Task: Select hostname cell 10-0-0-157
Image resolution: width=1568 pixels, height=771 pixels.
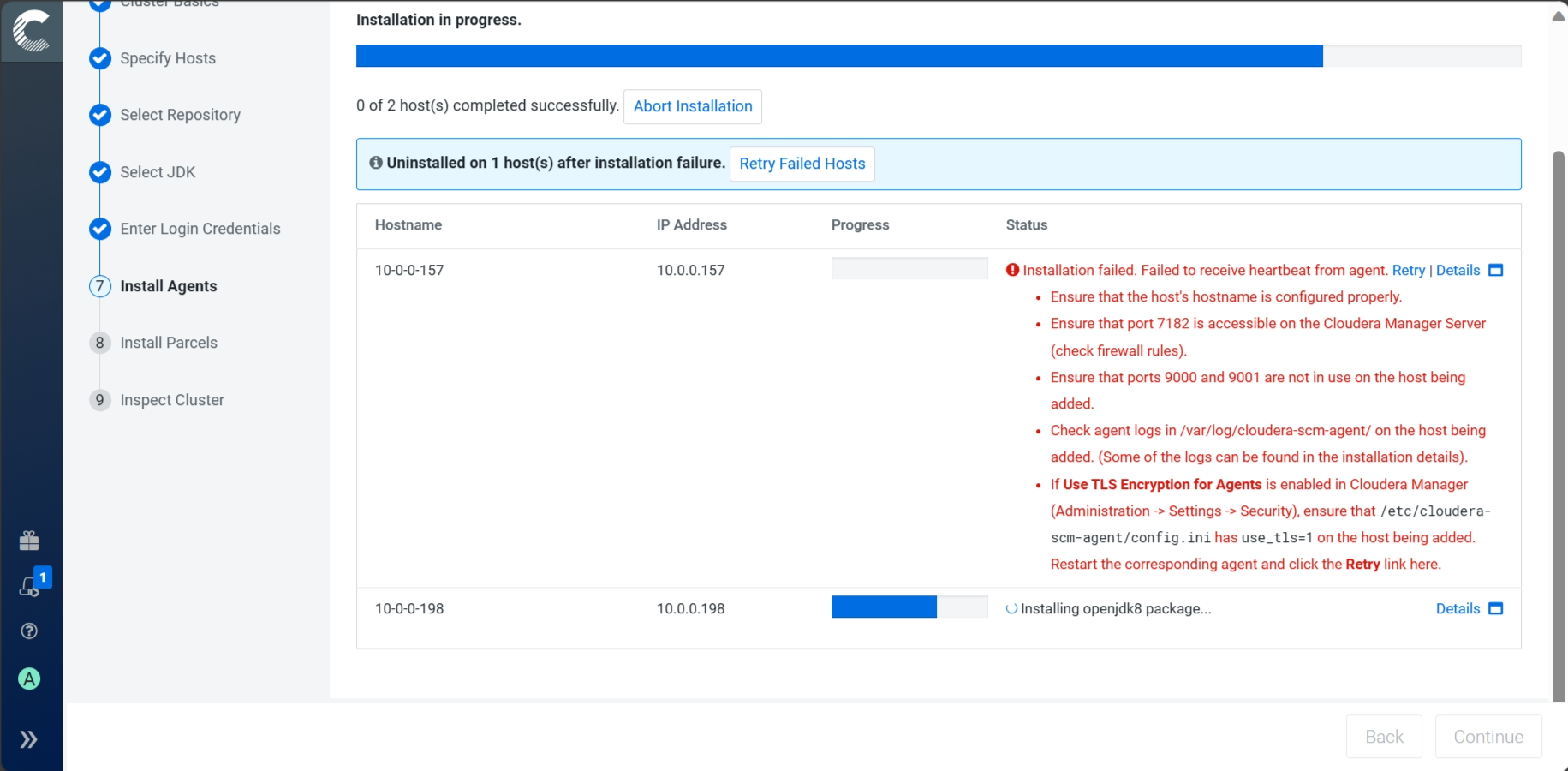Action: 409,270
